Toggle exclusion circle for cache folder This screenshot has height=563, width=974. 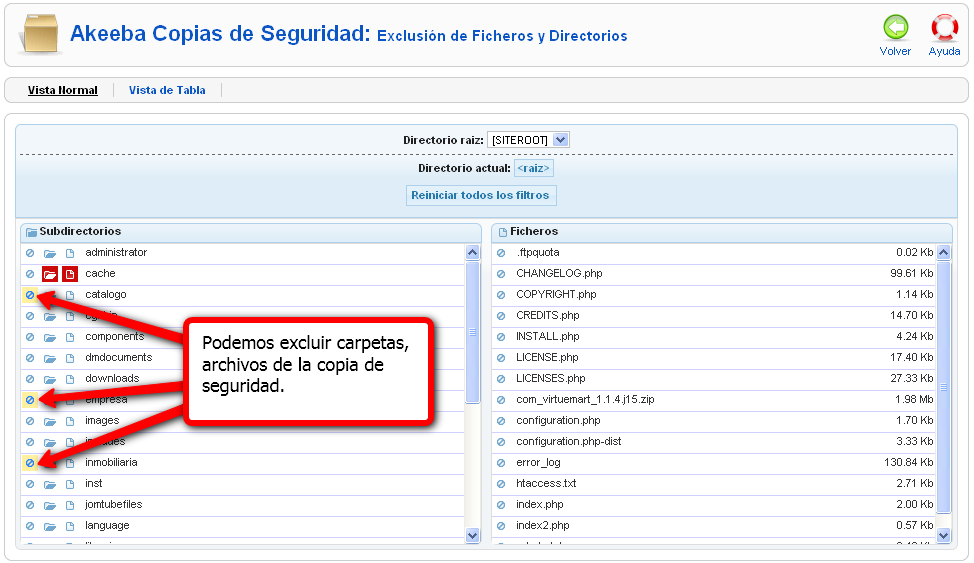30,274
